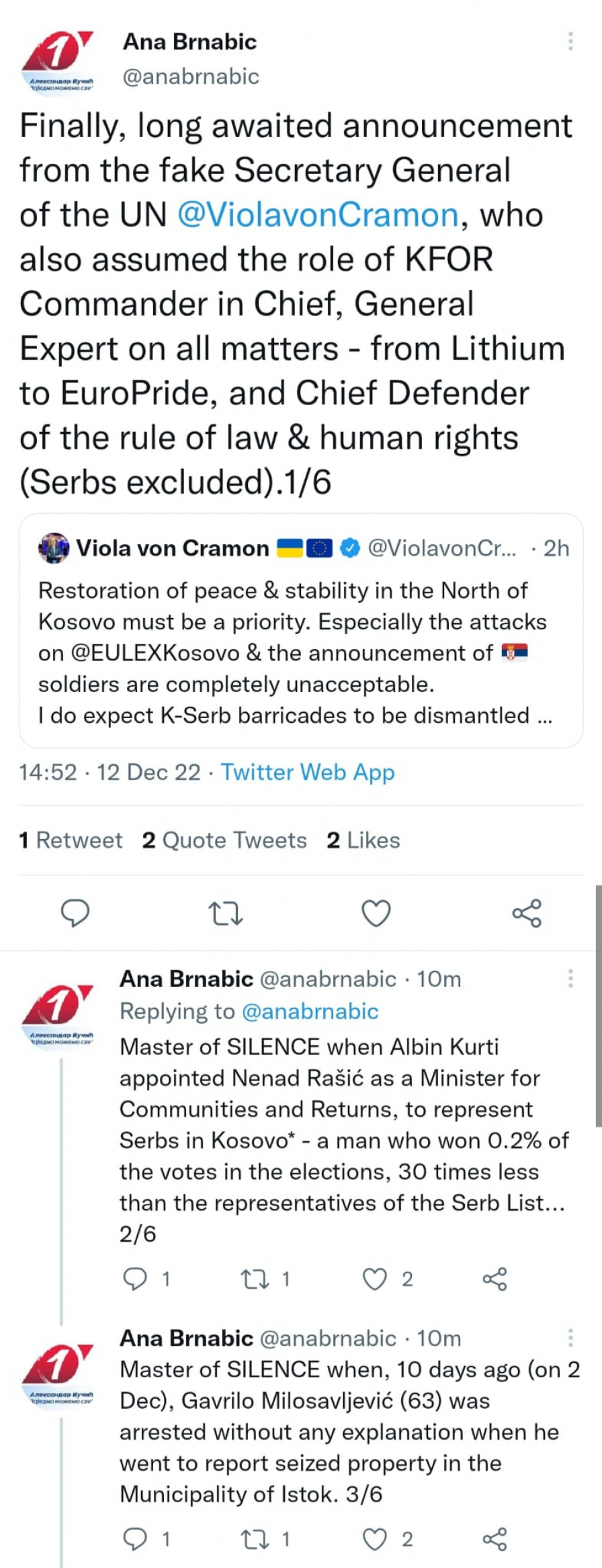This screenshot has width=602, height=1568.
Task: Like the 2/6 tweet about Nenad Rašić
Action: (375, 1279)
